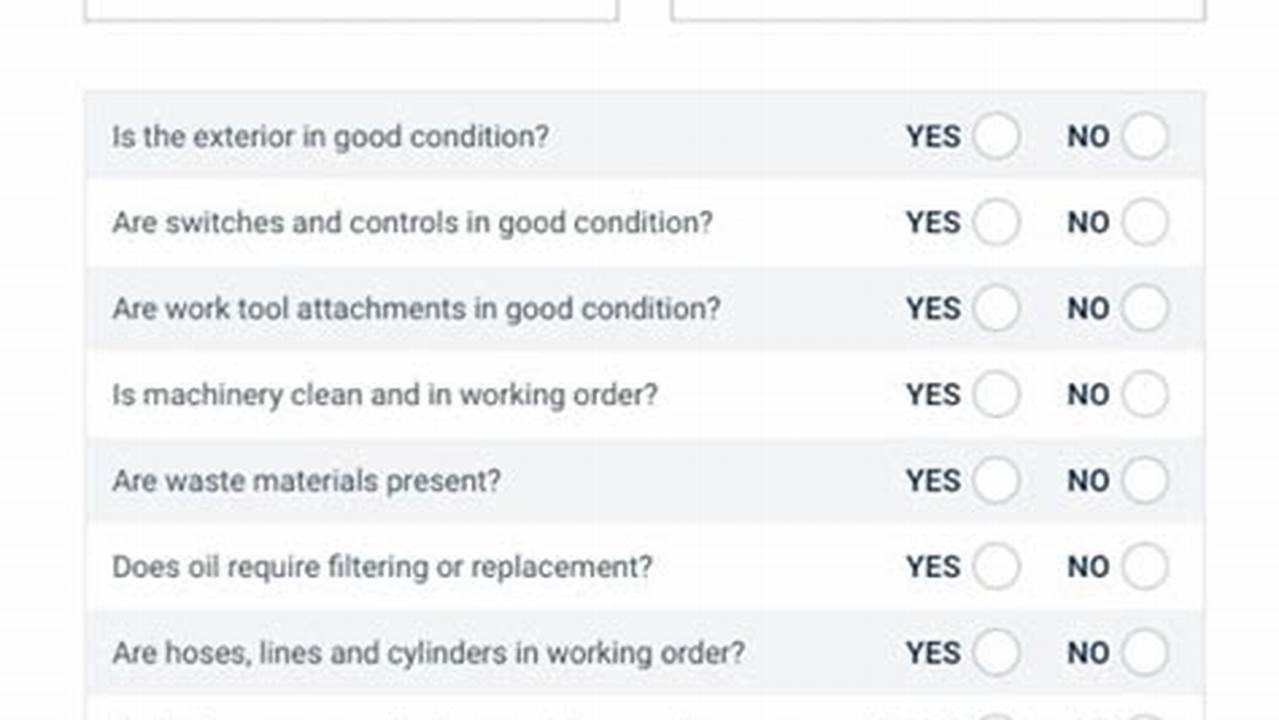
Task: Click the bottom row YES circle
Action: (x=997, y=714)
